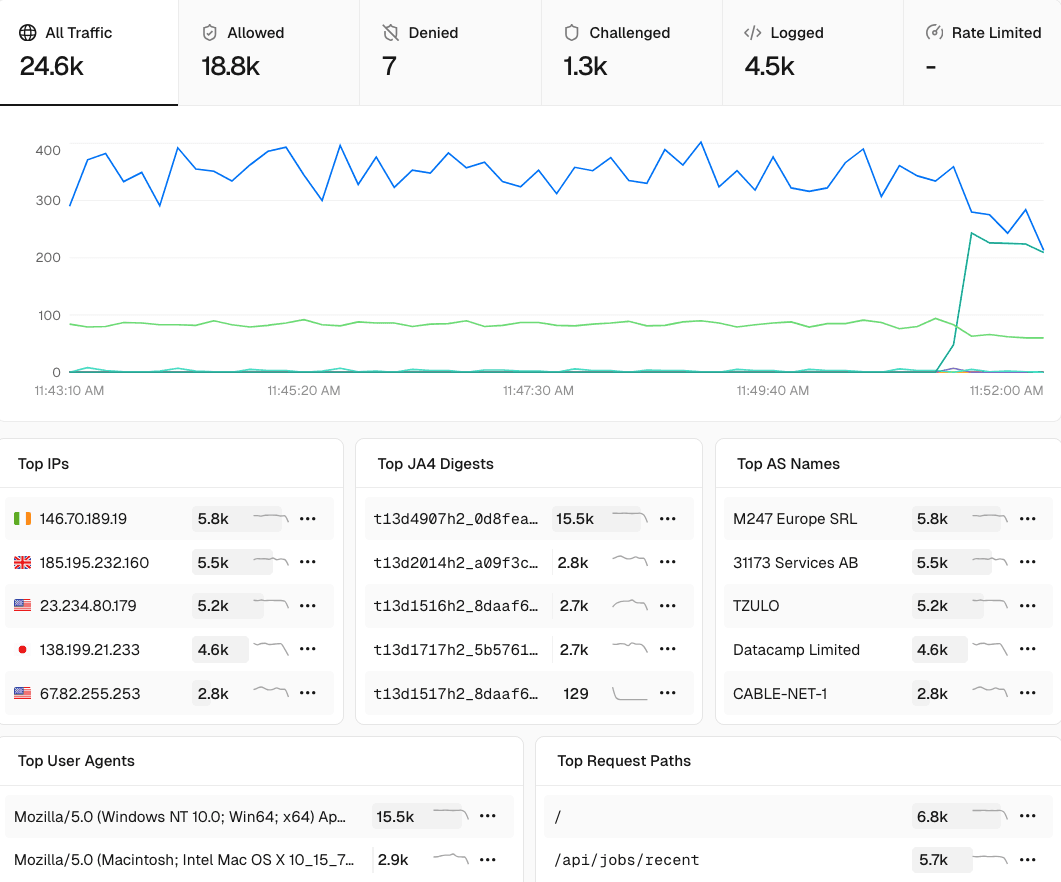Click the crossed-out icon on Denied tab
The height and width of the screenshot is (882, 1061).
click(391, 32)
